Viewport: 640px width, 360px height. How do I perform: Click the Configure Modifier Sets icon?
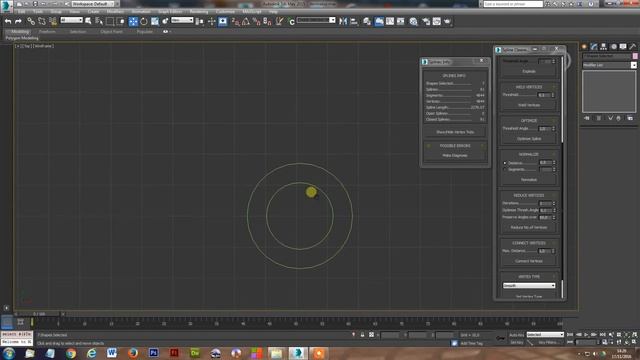pos(630,118)
